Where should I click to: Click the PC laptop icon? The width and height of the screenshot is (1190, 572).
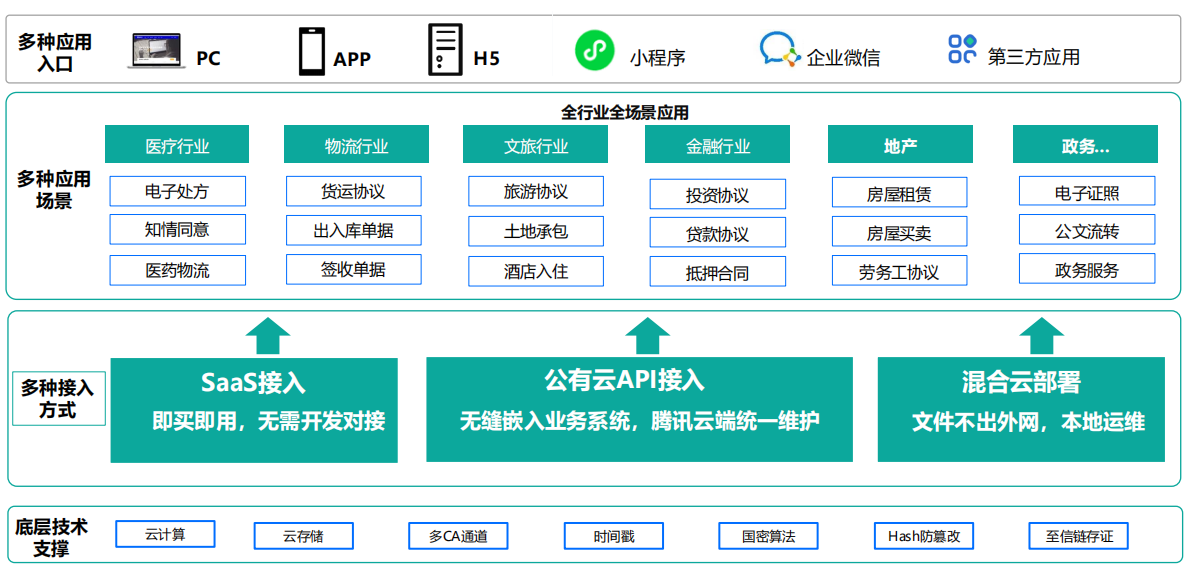pos(158,51)
